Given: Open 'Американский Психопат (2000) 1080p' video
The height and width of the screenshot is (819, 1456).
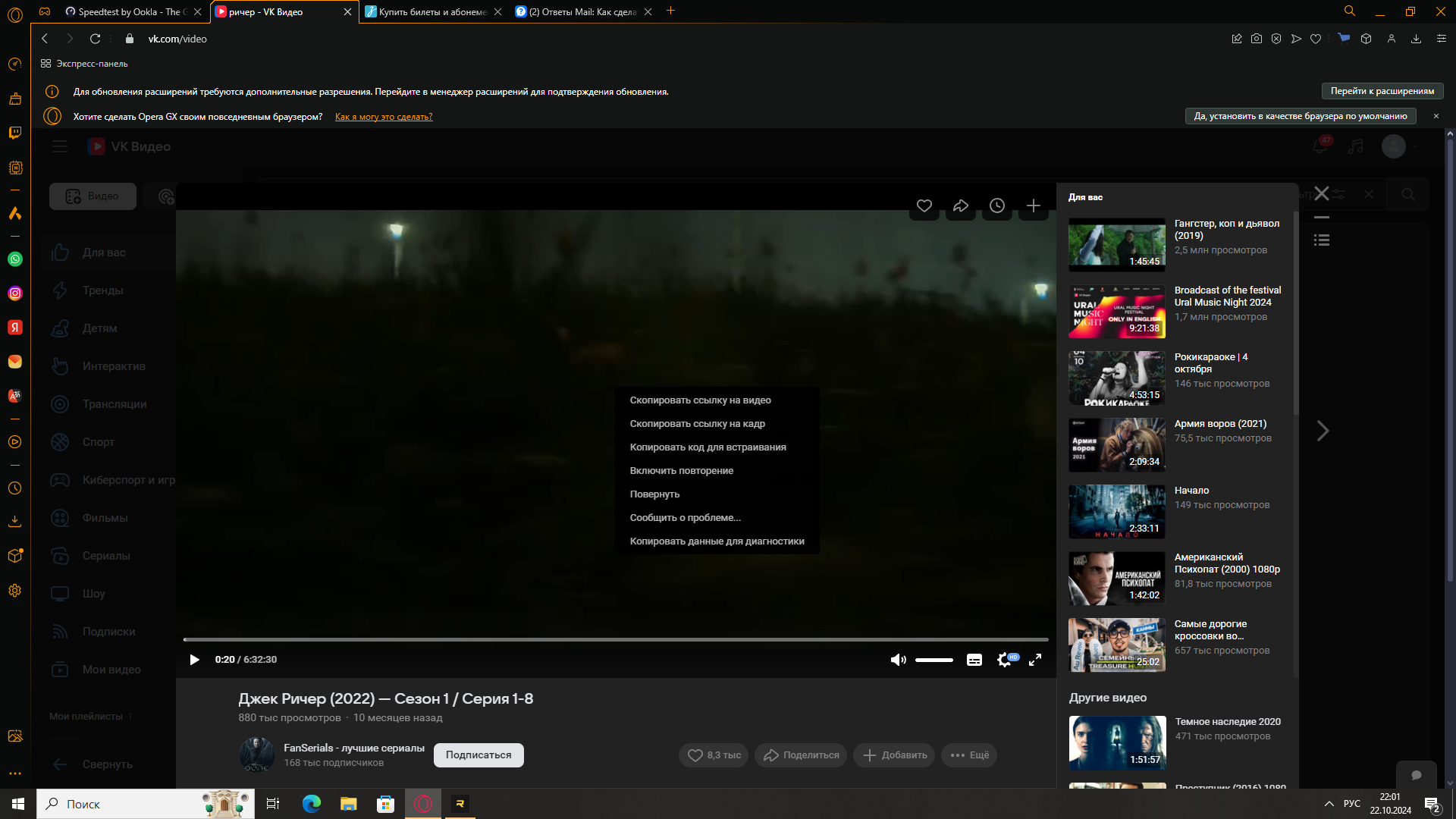Looking at the screenshot, I should (1227, 563).
